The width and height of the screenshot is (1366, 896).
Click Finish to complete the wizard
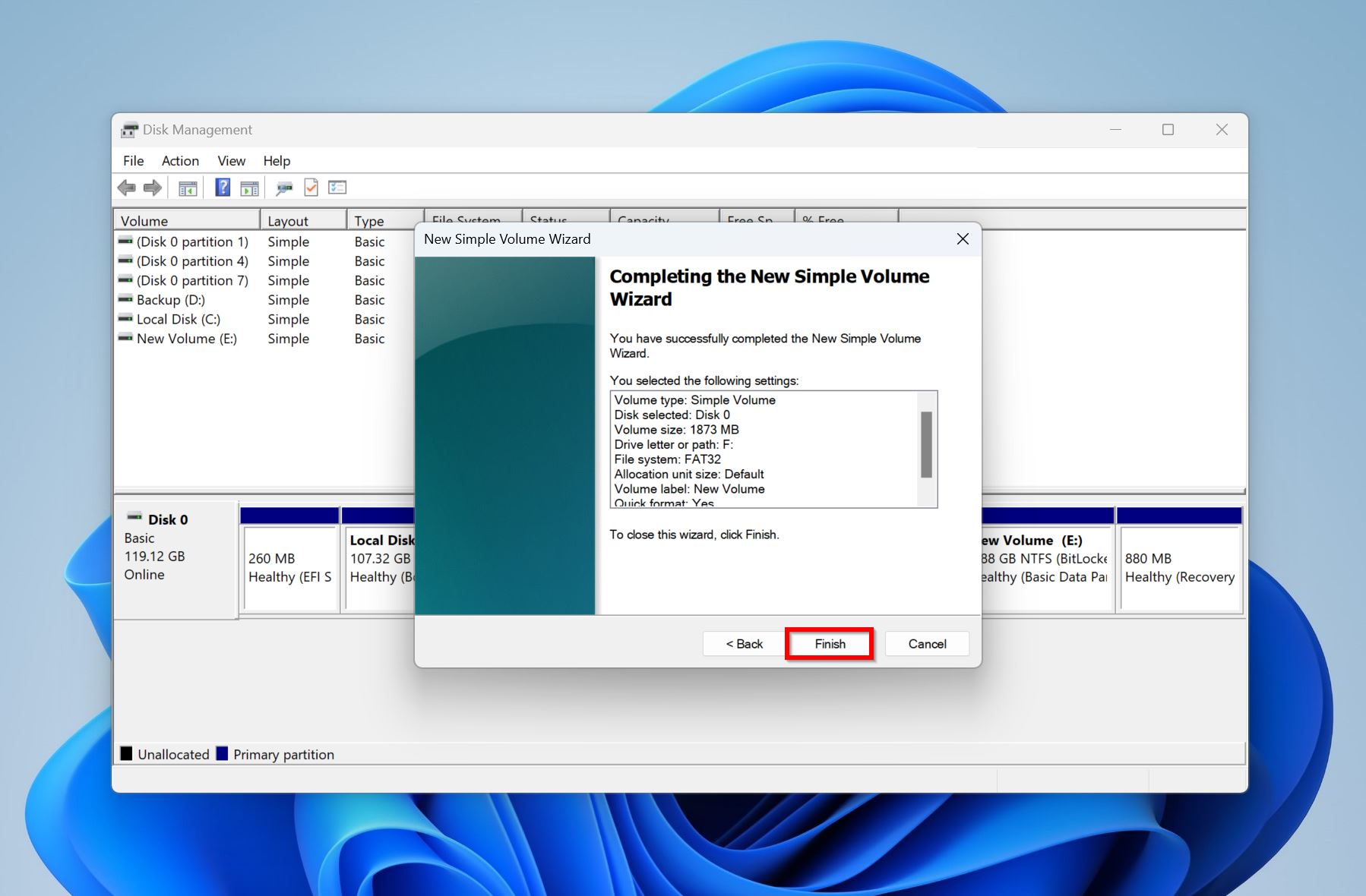pyautogui.click(x=829, y=644)
